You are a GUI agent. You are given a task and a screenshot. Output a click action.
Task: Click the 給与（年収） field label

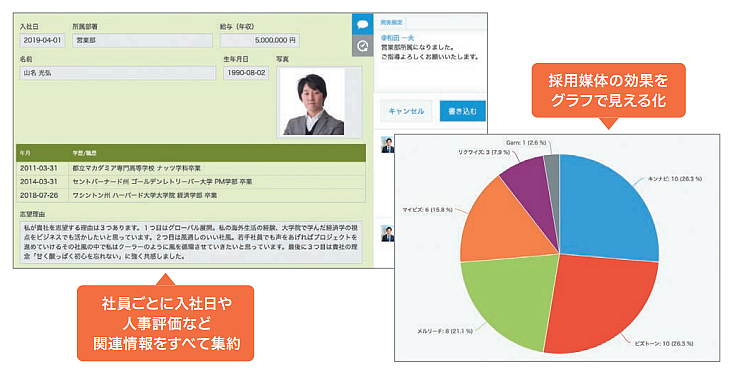[x=237, y=27]
